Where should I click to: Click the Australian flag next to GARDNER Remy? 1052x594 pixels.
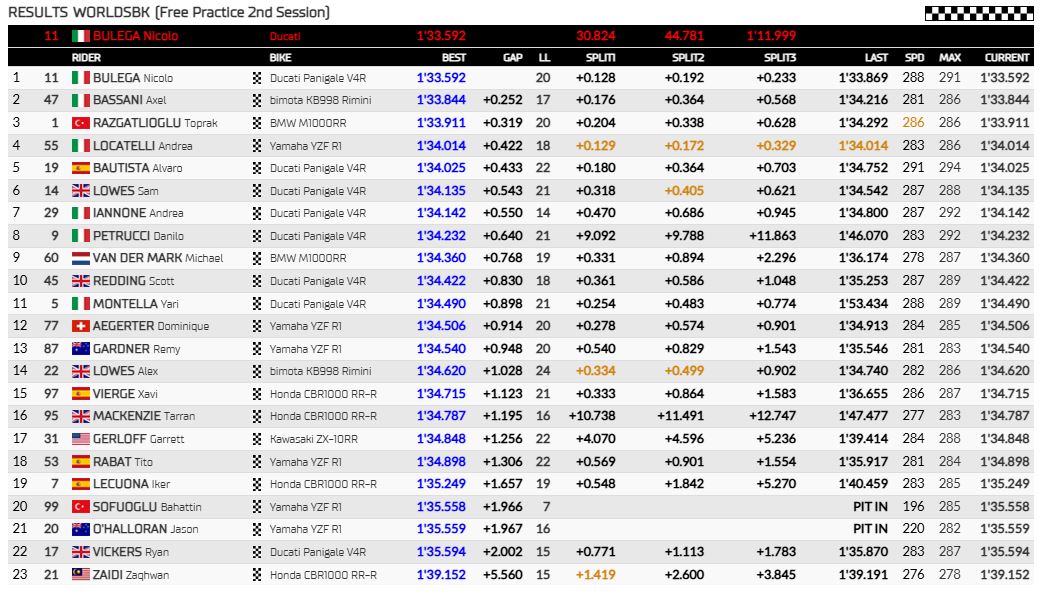pos(81,349)
